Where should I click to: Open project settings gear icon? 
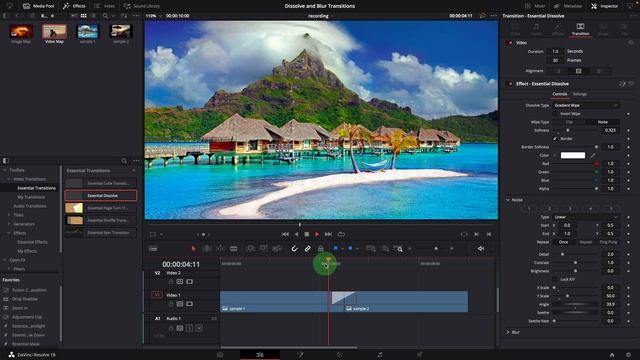click(628, 355)
